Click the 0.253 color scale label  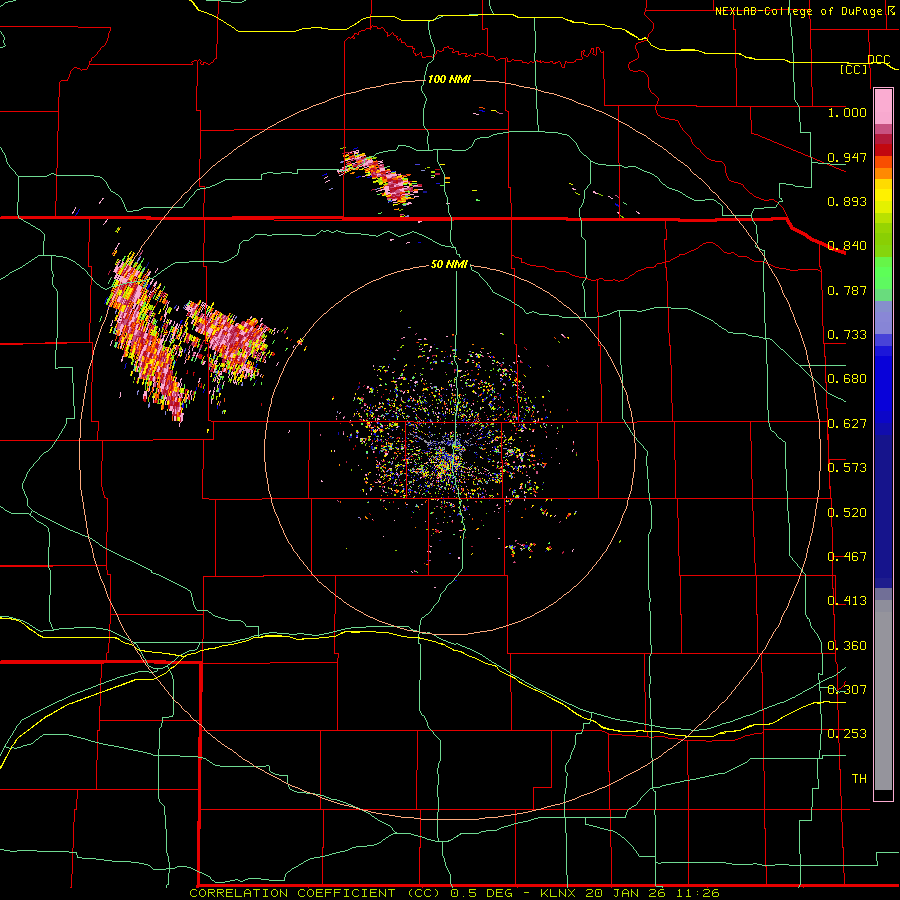click(x=847, y=734)
